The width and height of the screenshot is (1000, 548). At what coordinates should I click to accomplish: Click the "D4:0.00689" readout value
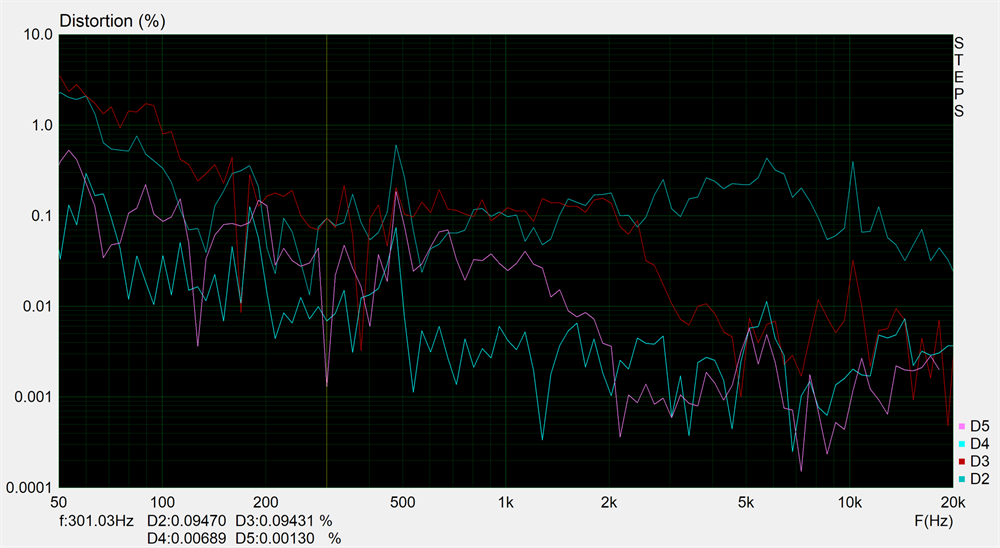[x=186, y=538]
